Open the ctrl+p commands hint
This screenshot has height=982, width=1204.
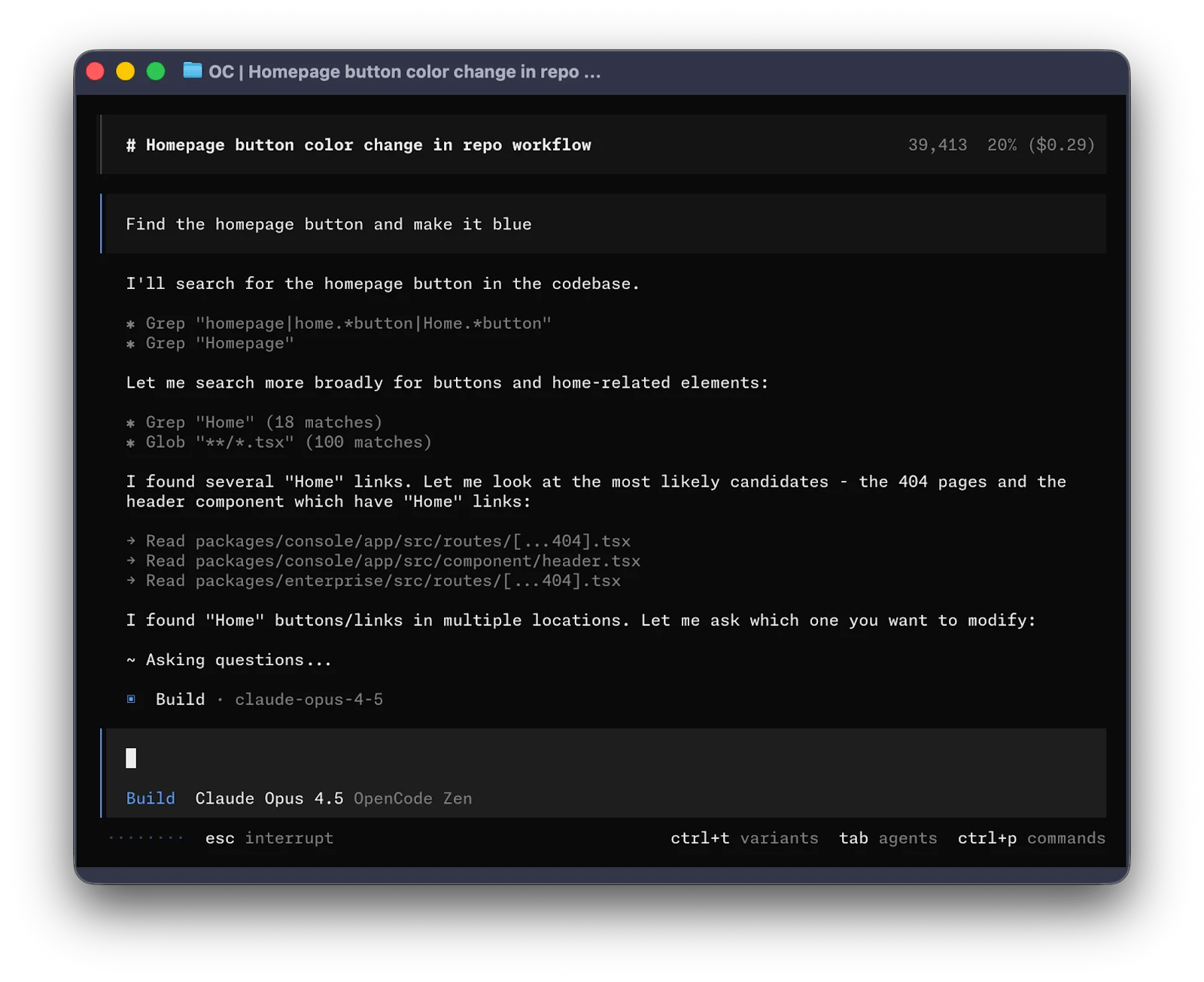click(1032, 838)
